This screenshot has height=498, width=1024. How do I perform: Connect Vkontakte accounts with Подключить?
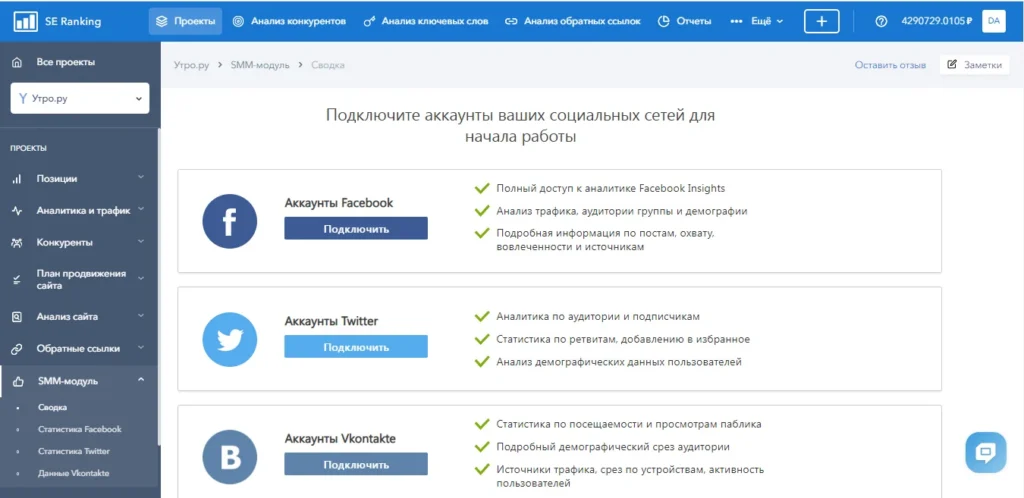coord(356,464)
